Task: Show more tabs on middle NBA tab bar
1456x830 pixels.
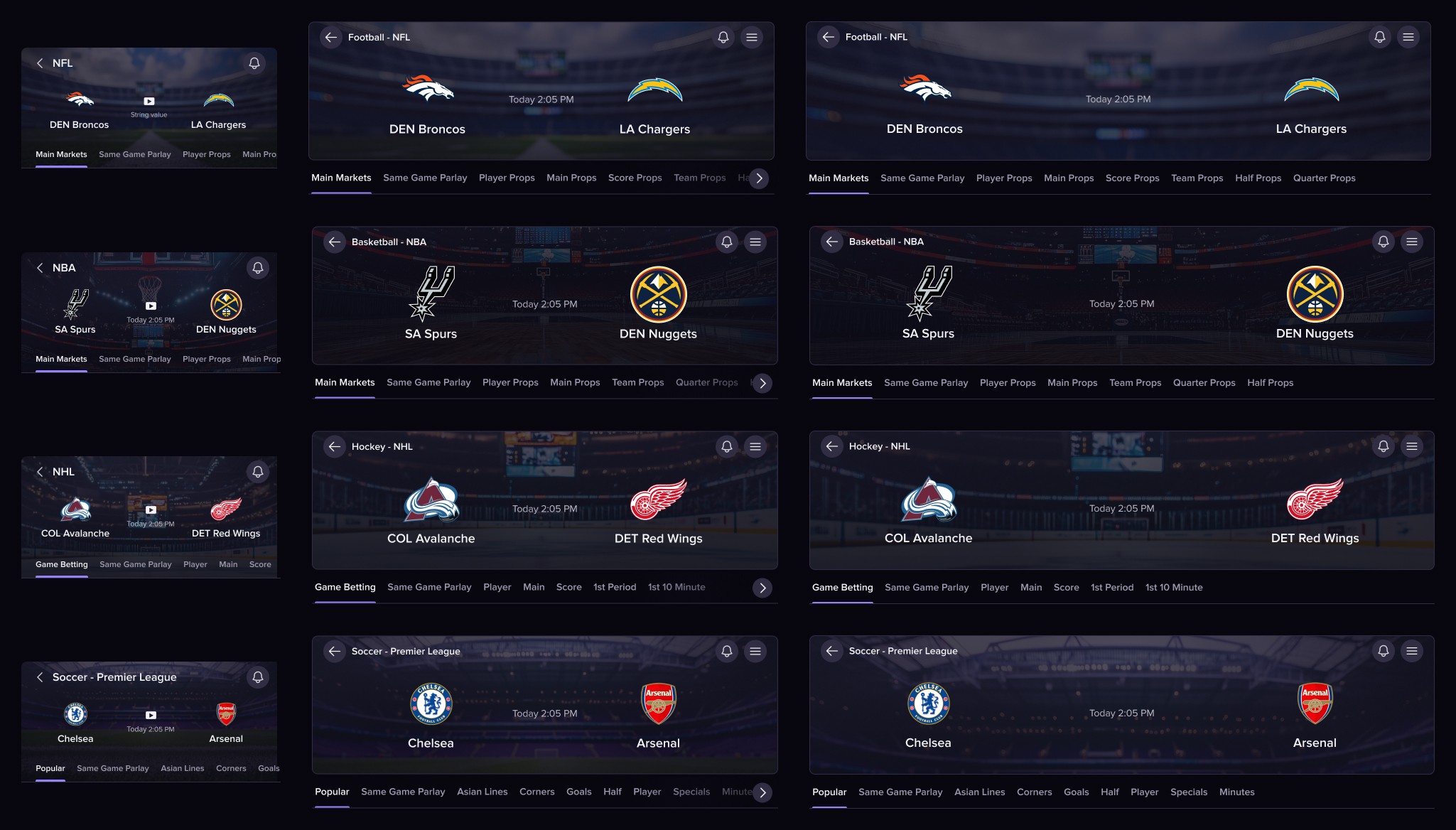Action: click(x=762, y=383)
